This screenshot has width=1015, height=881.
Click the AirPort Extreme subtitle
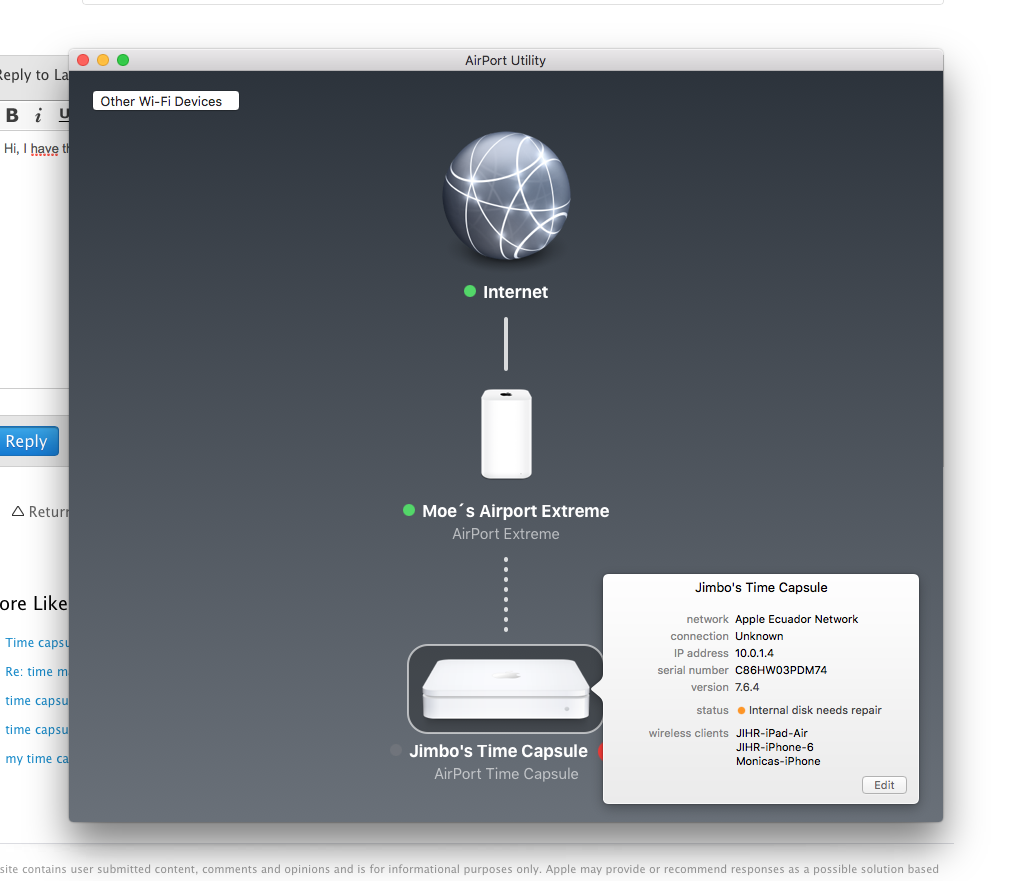click(506, 534)
